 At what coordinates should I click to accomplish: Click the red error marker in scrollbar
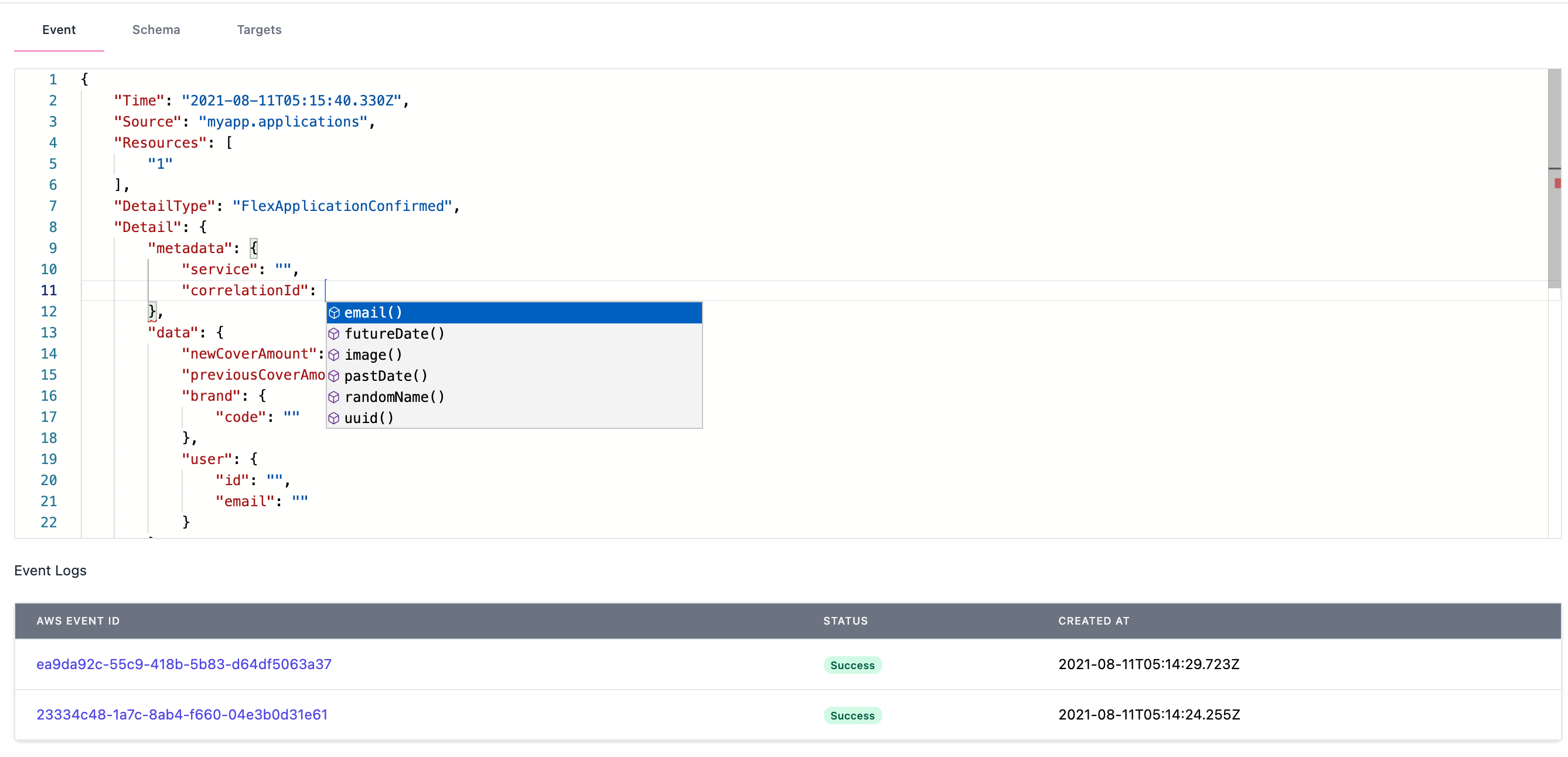coord(1557,183)
